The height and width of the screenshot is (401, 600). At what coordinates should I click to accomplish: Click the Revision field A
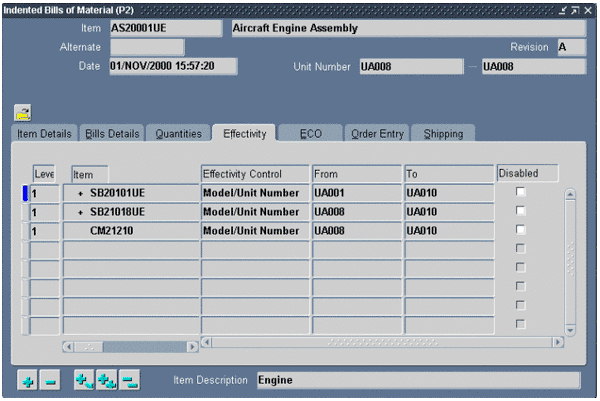[572, 47]
